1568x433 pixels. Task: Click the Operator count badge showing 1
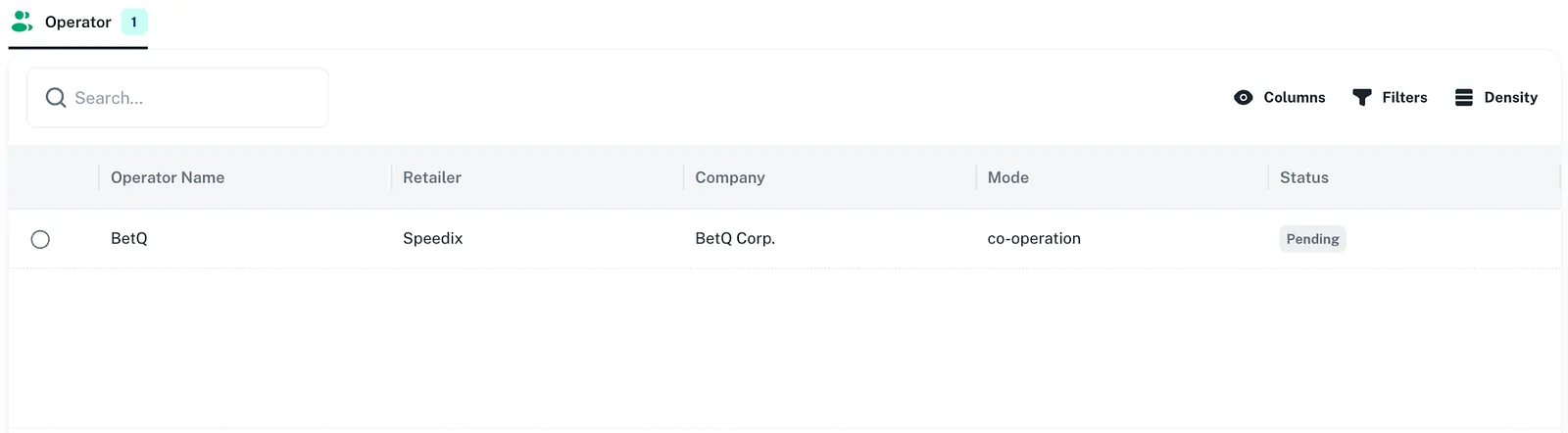click(134, 22)
